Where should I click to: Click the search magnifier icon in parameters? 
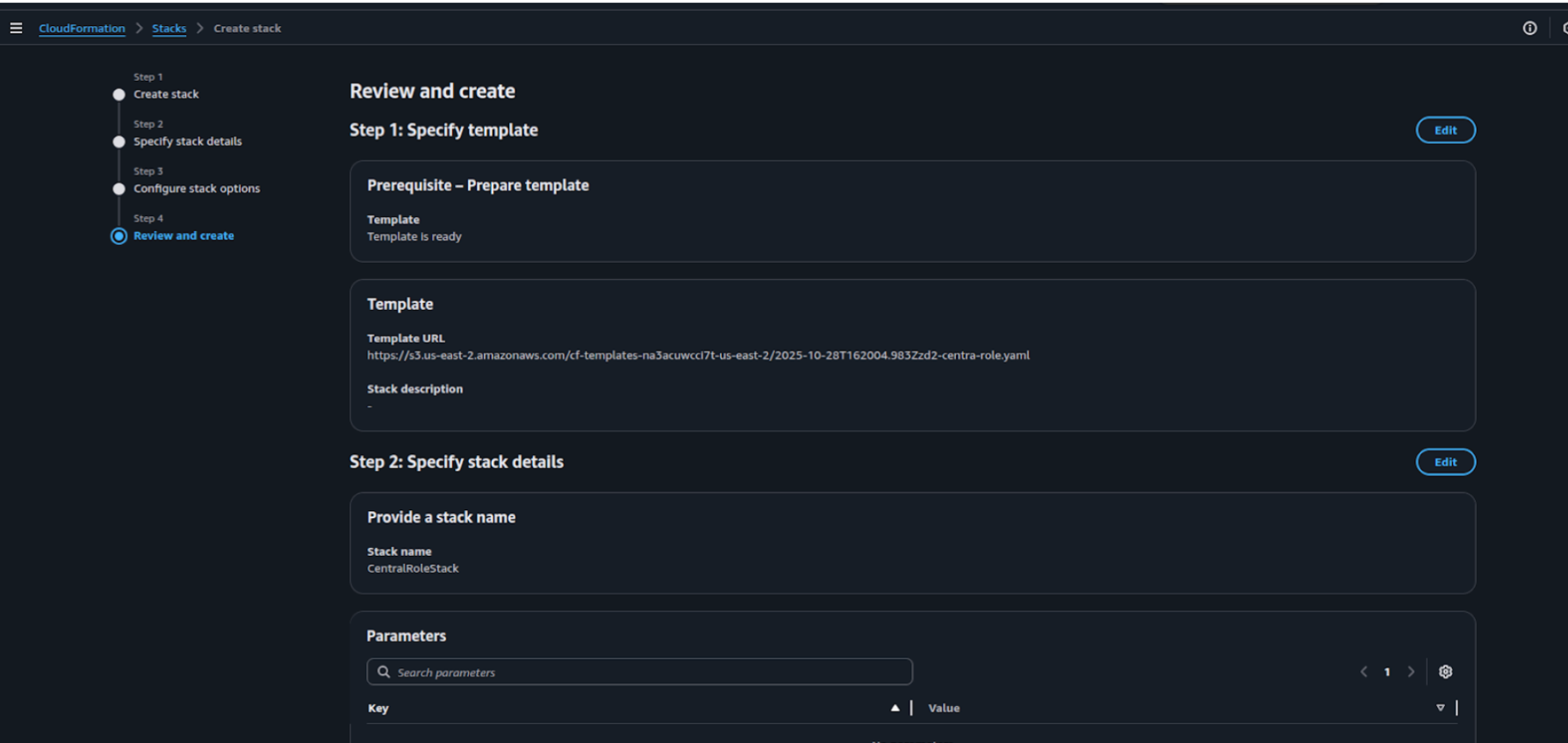[x=384, y=672]
